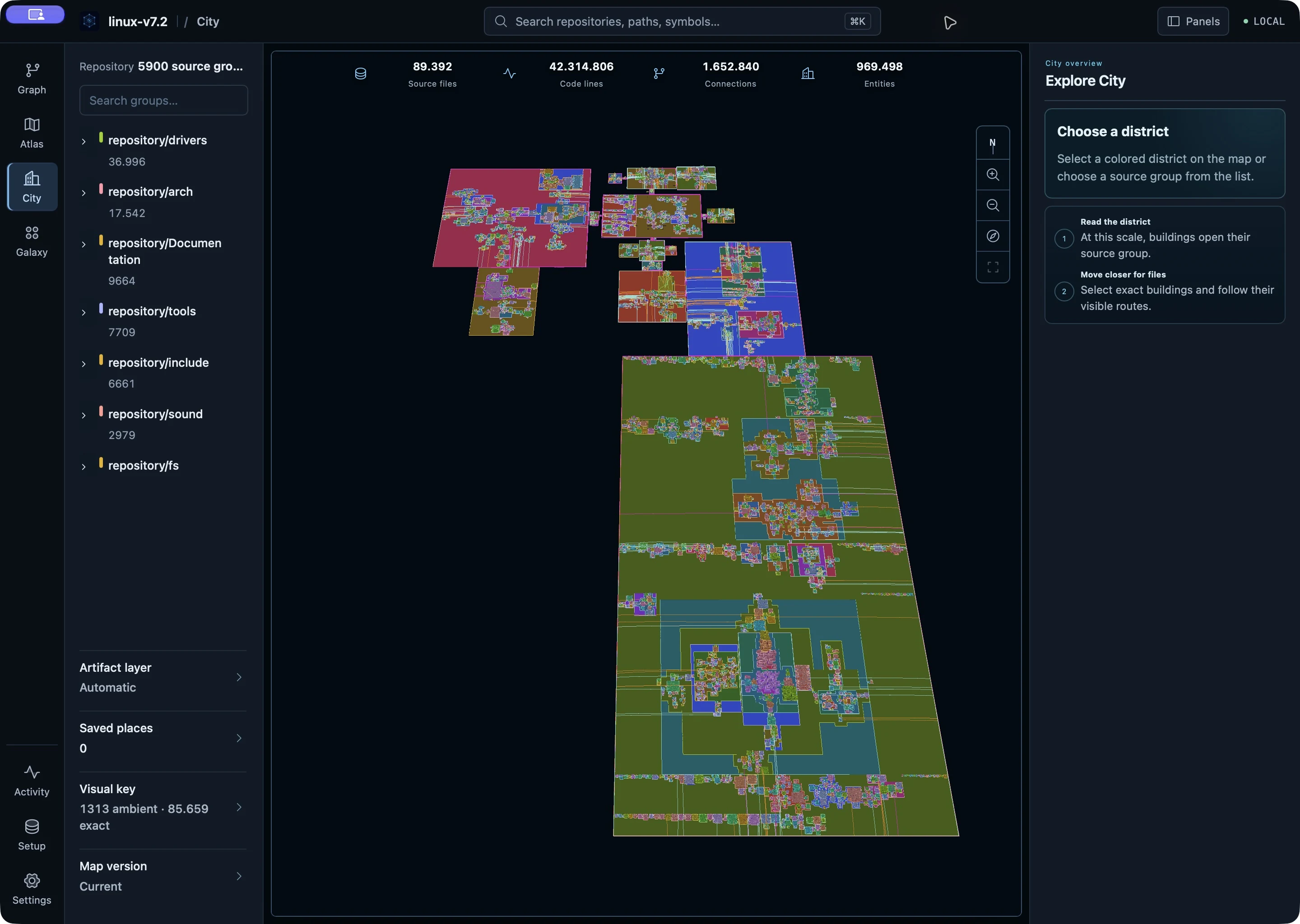Open the Atlas view

pyautogui.click(x=32, y=133)
